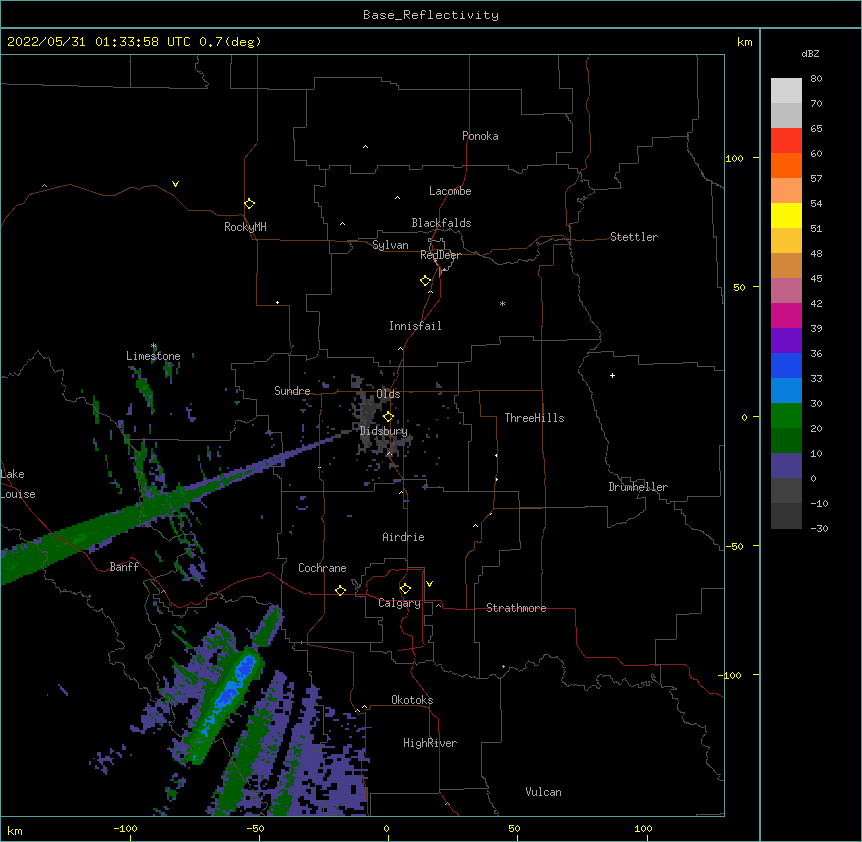This screenshot has height=842, width=862.
Task: Click the asterisk marker above Limestone label
Action: [x=154, y=346]
